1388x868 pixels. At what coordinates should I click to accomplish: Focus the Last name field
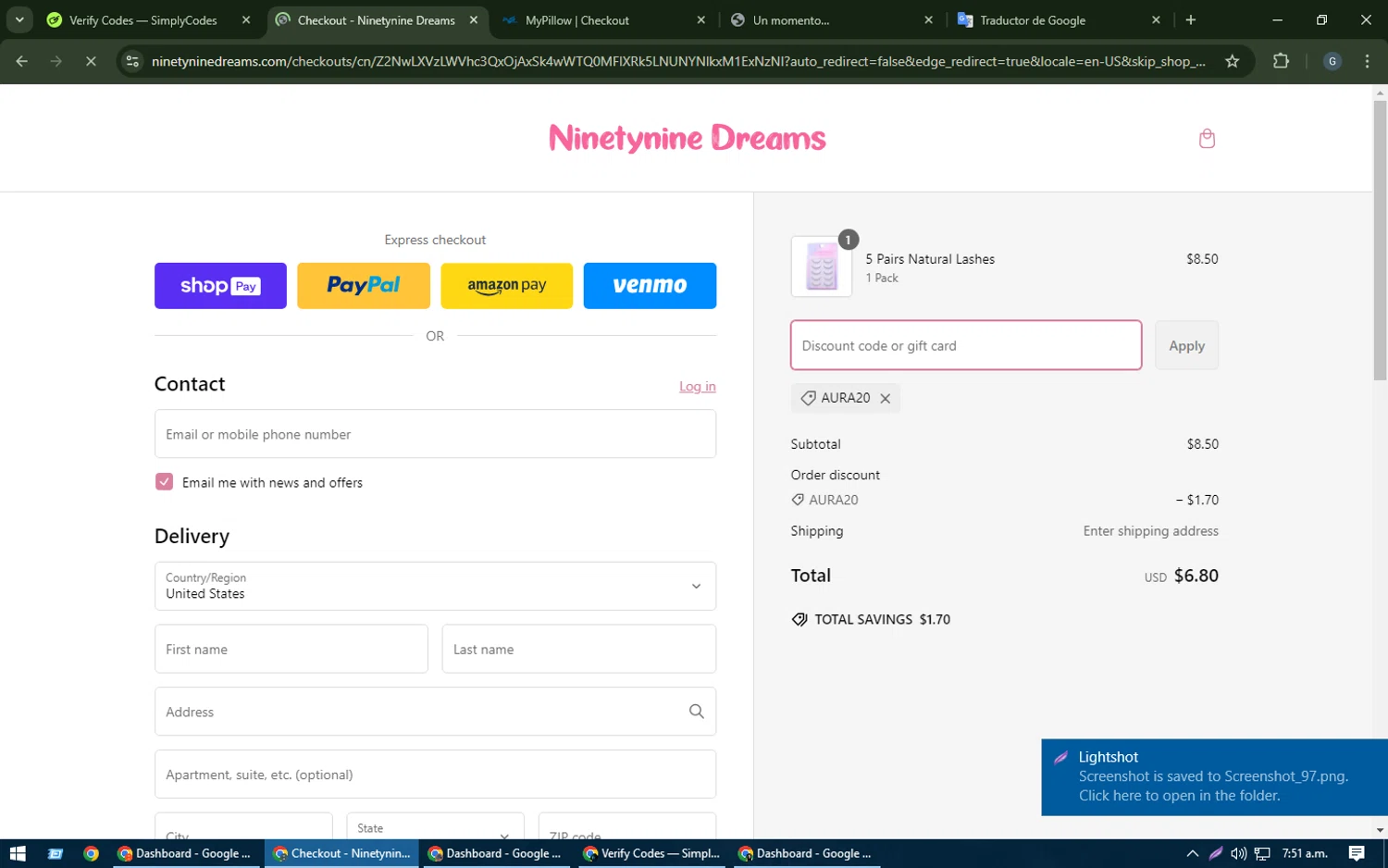pyautogui.click(x=579, y=649)
